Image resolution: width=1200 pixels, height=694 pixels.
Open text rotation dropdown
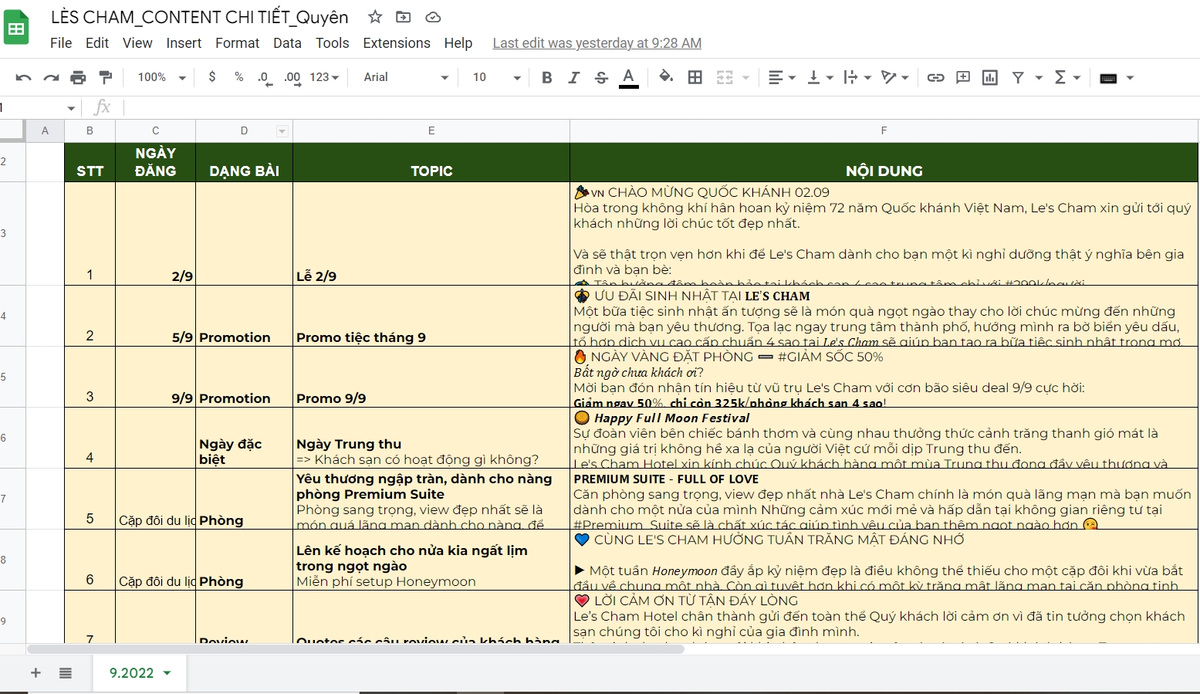pyautogui.click(x=894, y=77)
